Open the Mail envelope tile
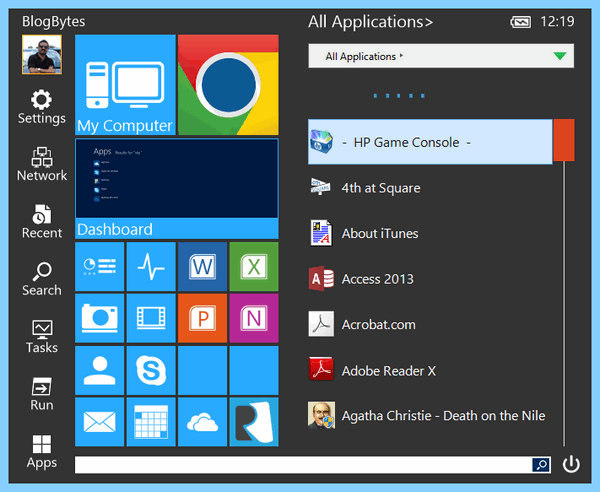This screenshot has width=600, height=492. pyautogui.click(x=99, y=422)
